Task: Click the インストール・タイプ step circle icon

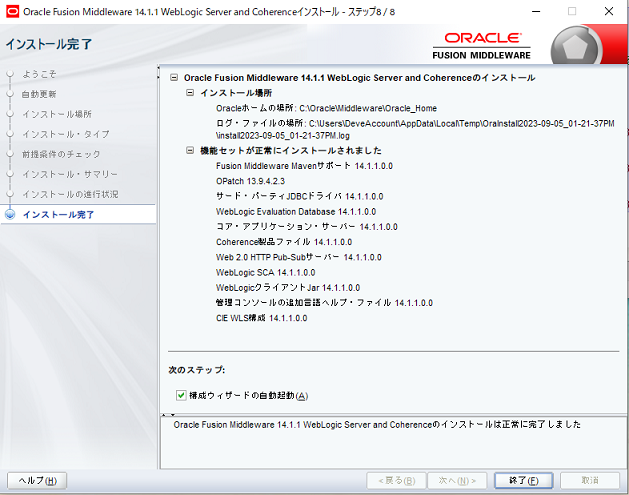Action: (x=10, y=134)
